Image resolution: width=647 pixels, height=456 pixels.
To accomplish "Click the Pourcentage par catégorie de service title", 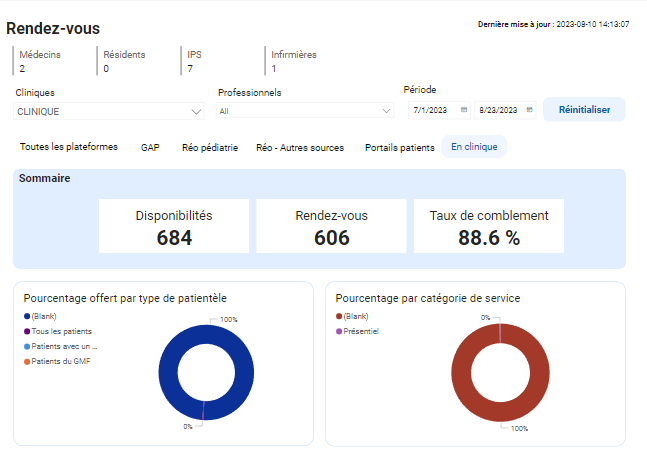I will (x=427, y=298).
